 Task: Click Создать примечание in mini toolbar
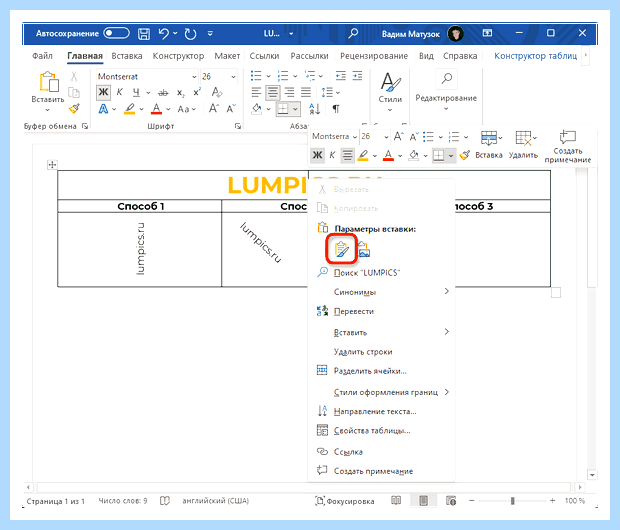click(x=567, y=146)
